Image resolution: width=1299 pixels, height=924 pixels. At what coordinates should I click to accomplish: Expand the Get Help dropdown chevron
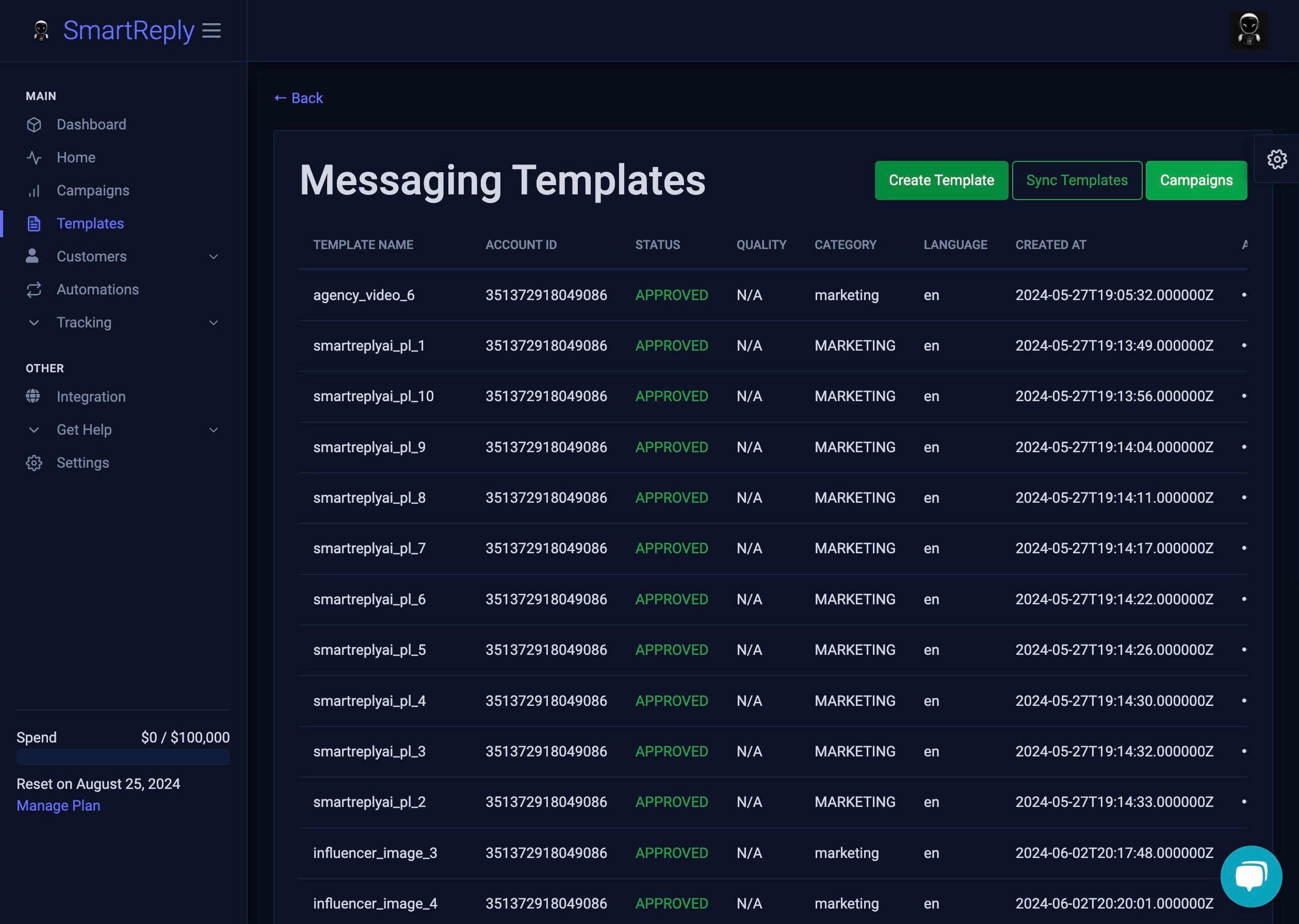(214, 430)
